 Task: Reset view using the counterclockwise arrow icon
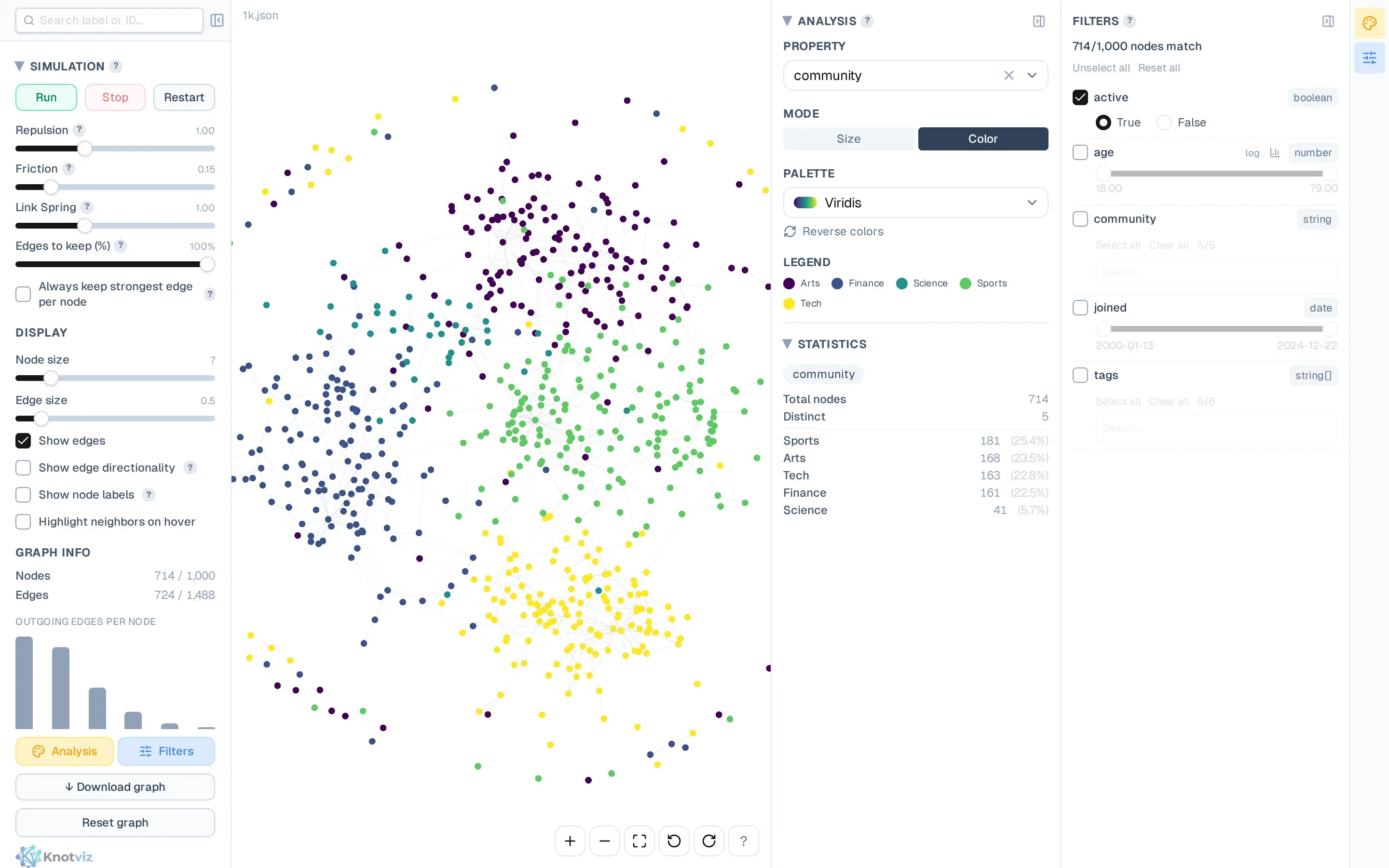tap(674, 841)
